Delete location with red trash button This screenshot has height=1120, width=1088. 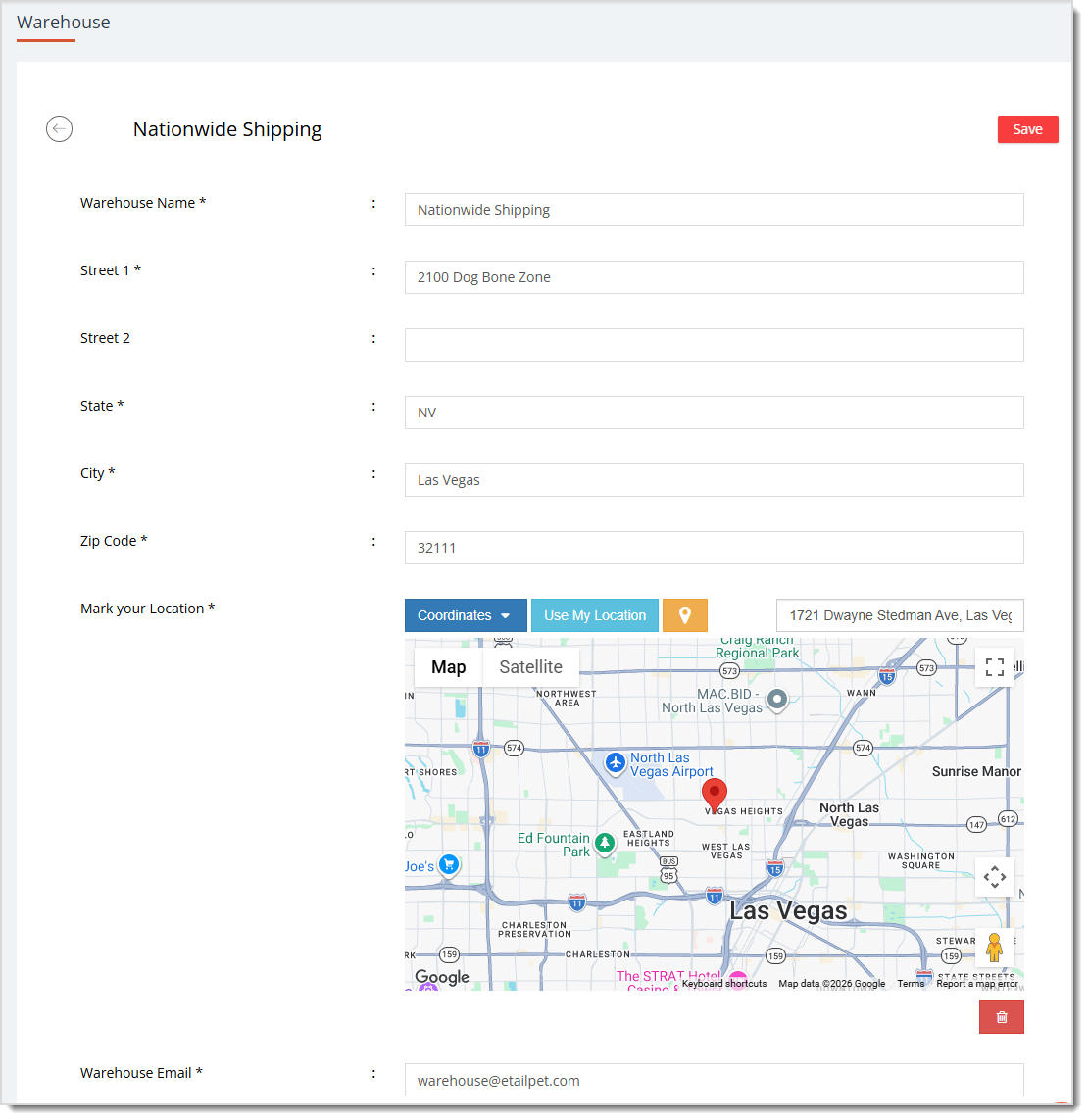coord(1002,1017)
